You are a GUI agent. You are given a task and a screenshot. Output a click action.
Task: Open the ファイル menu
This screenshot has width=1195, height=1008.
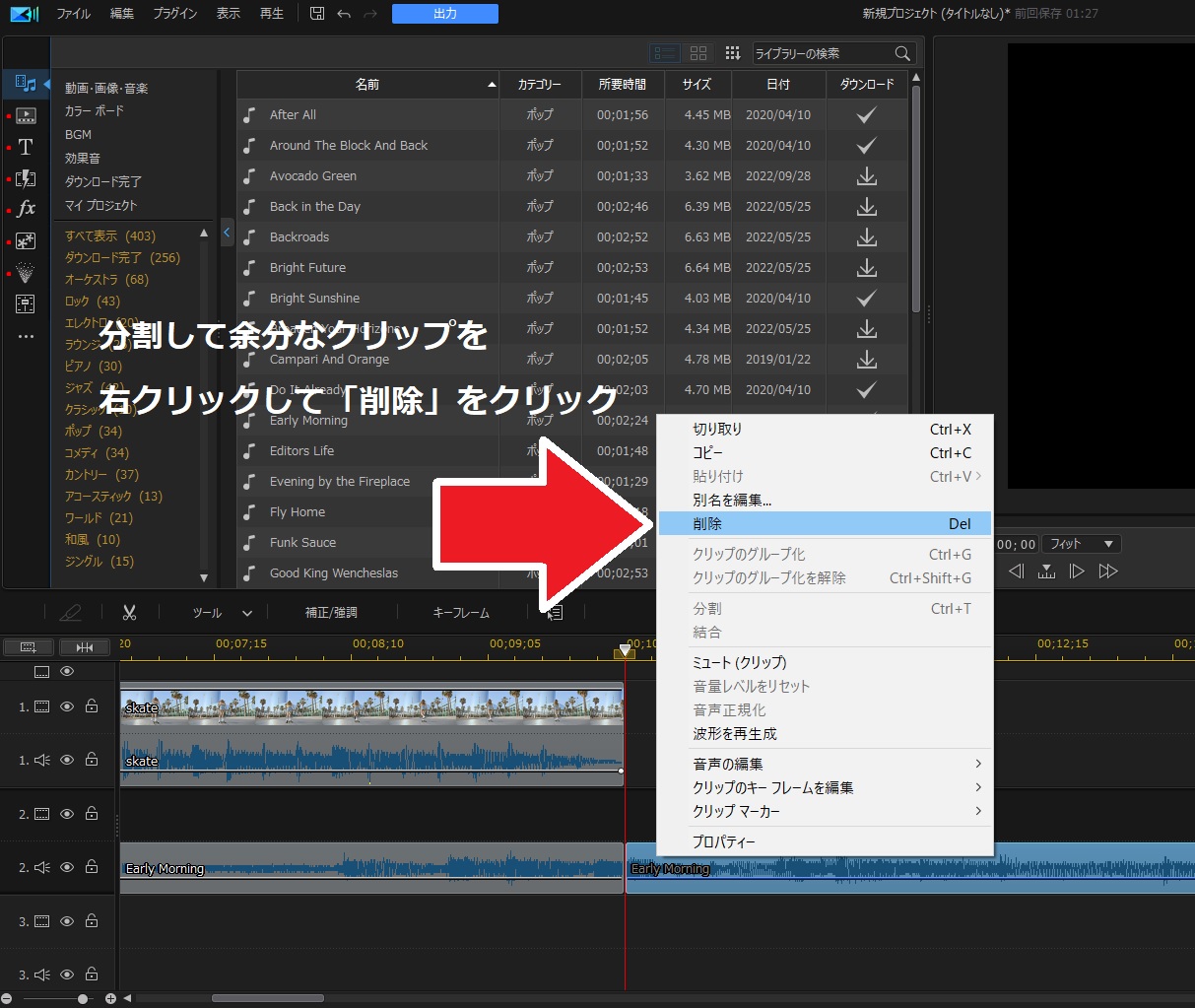(74, 14)
